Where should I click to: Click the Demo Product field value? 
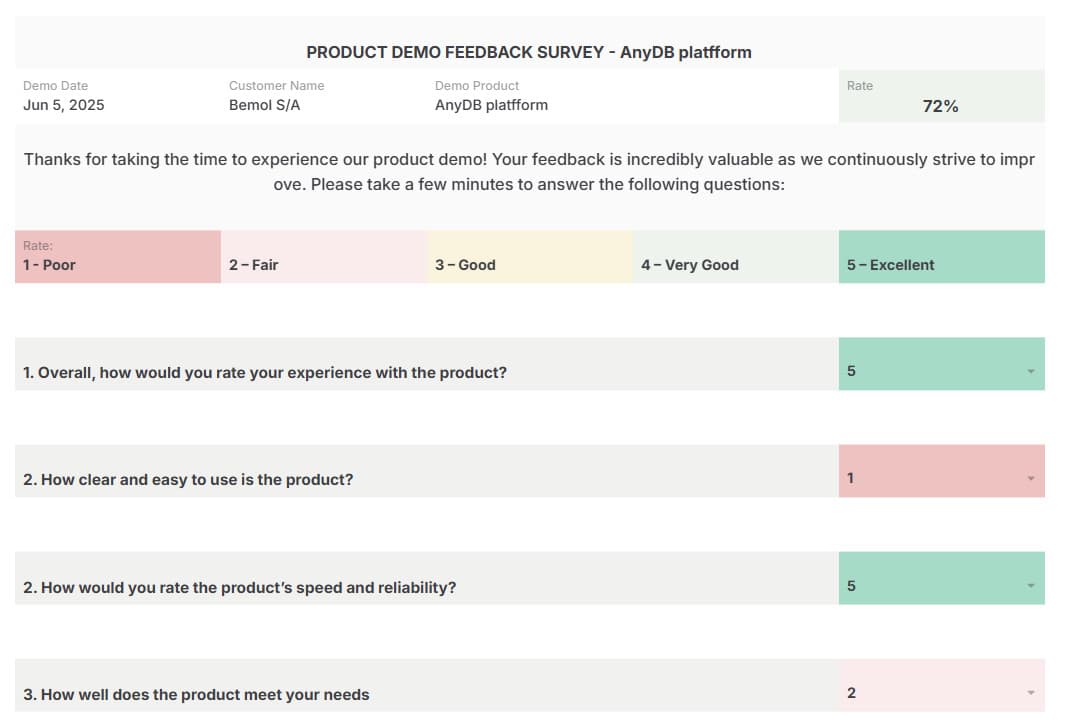click(x=491, y=105)
